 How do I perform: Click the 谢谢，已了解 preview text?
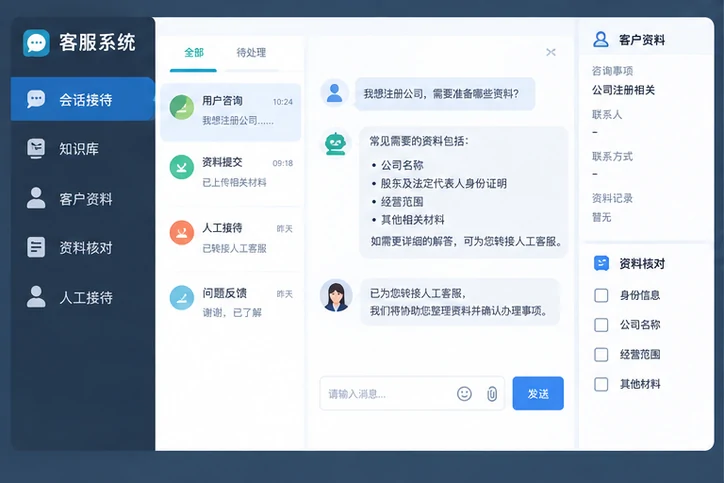[x=232, y=313]
